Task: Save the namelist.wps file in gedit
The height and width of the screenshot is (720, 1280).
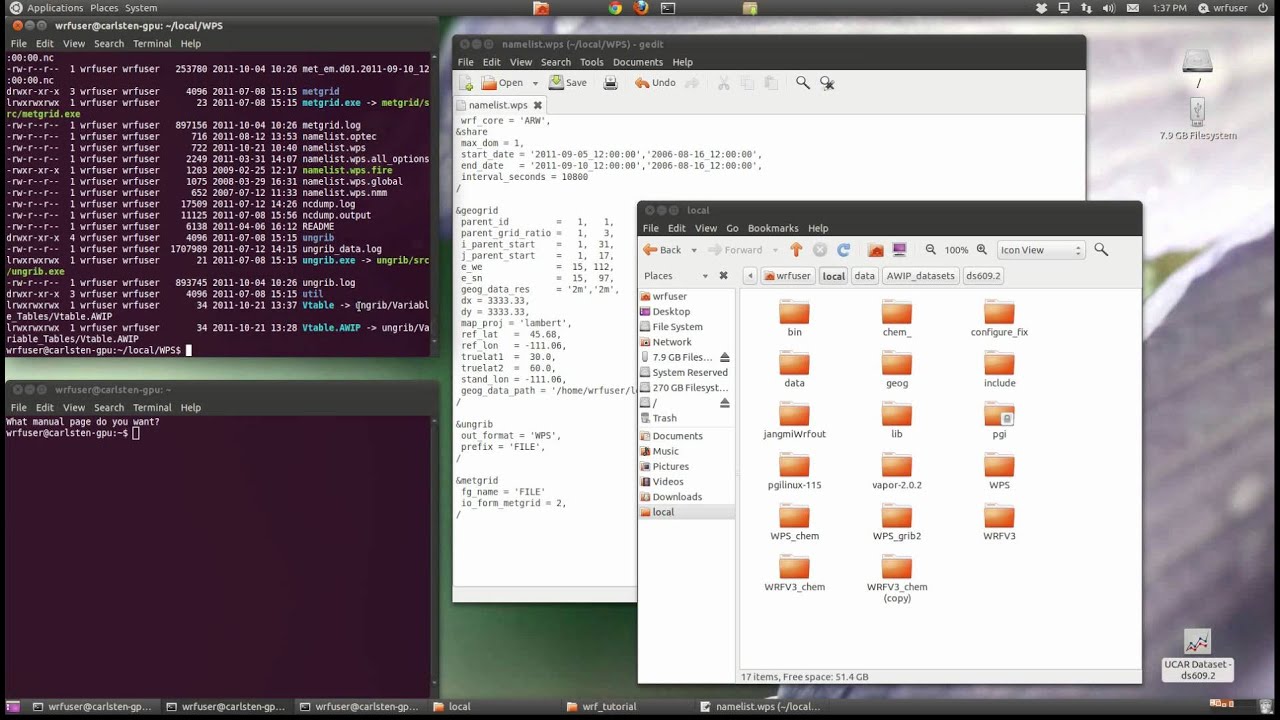Action: pos(568,83)
